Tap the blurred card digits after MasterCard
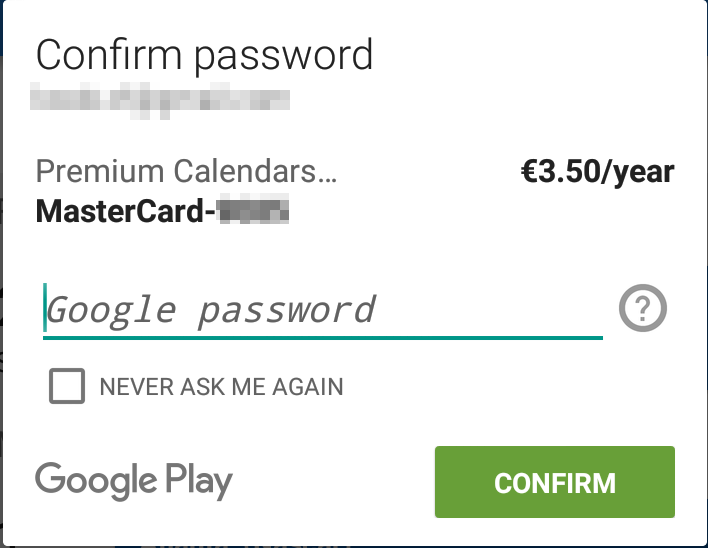The image size is (708, 548). (253, 211)
